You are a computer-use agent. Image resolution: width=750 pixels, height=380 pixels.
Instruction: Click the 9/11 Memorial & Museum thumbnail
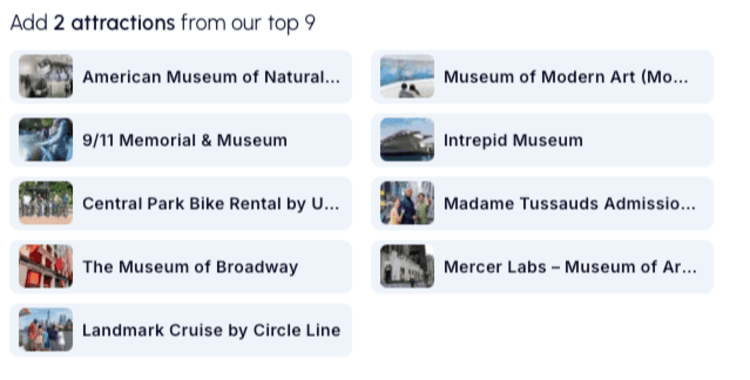[x=46, y=140]
